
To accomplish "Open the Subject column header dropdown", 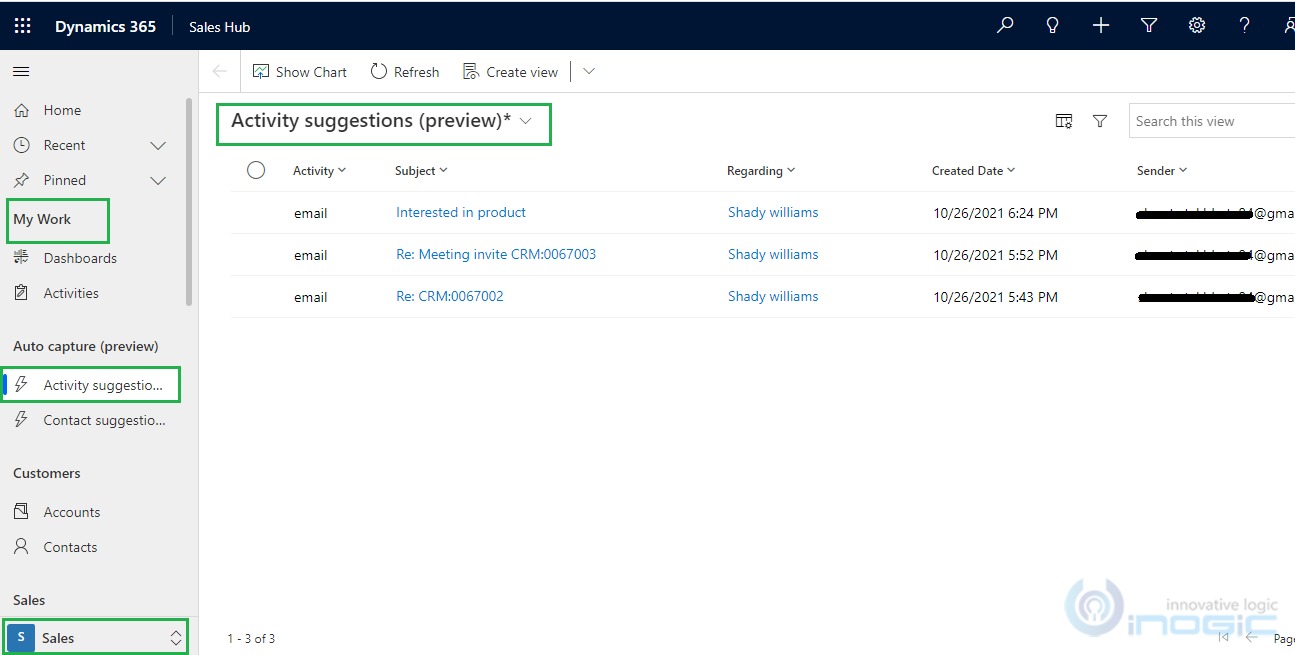I will pyautogui.click(x=421, y=171).
